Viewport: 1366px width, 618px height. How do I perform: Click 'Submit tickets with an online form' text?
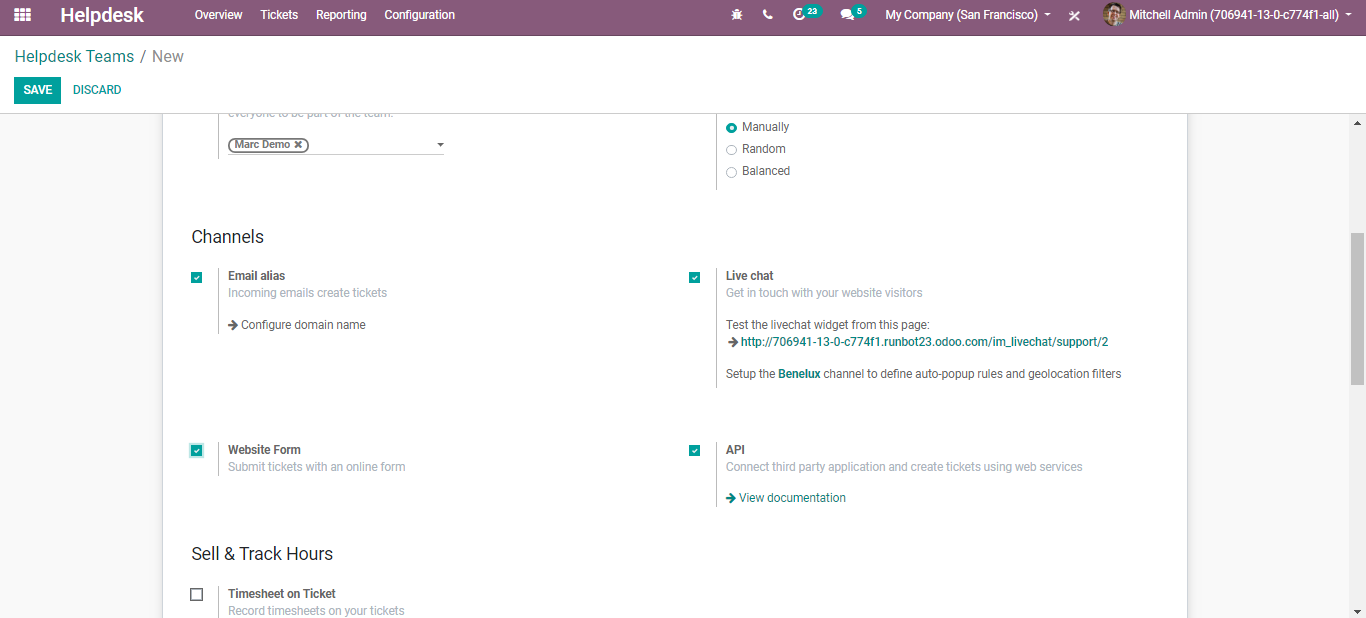click(316, 467)
